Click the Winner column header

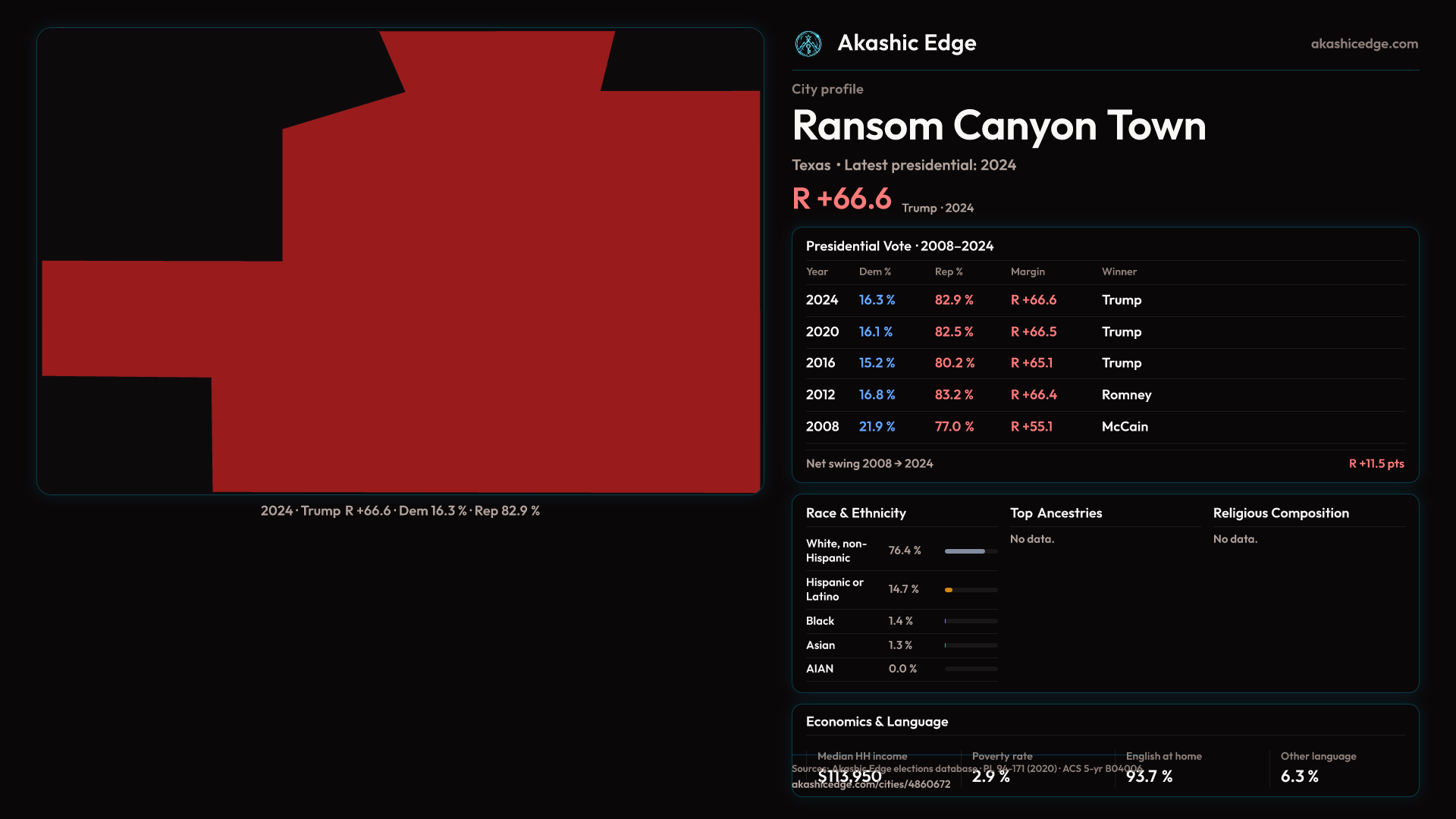pos(1119,271)
